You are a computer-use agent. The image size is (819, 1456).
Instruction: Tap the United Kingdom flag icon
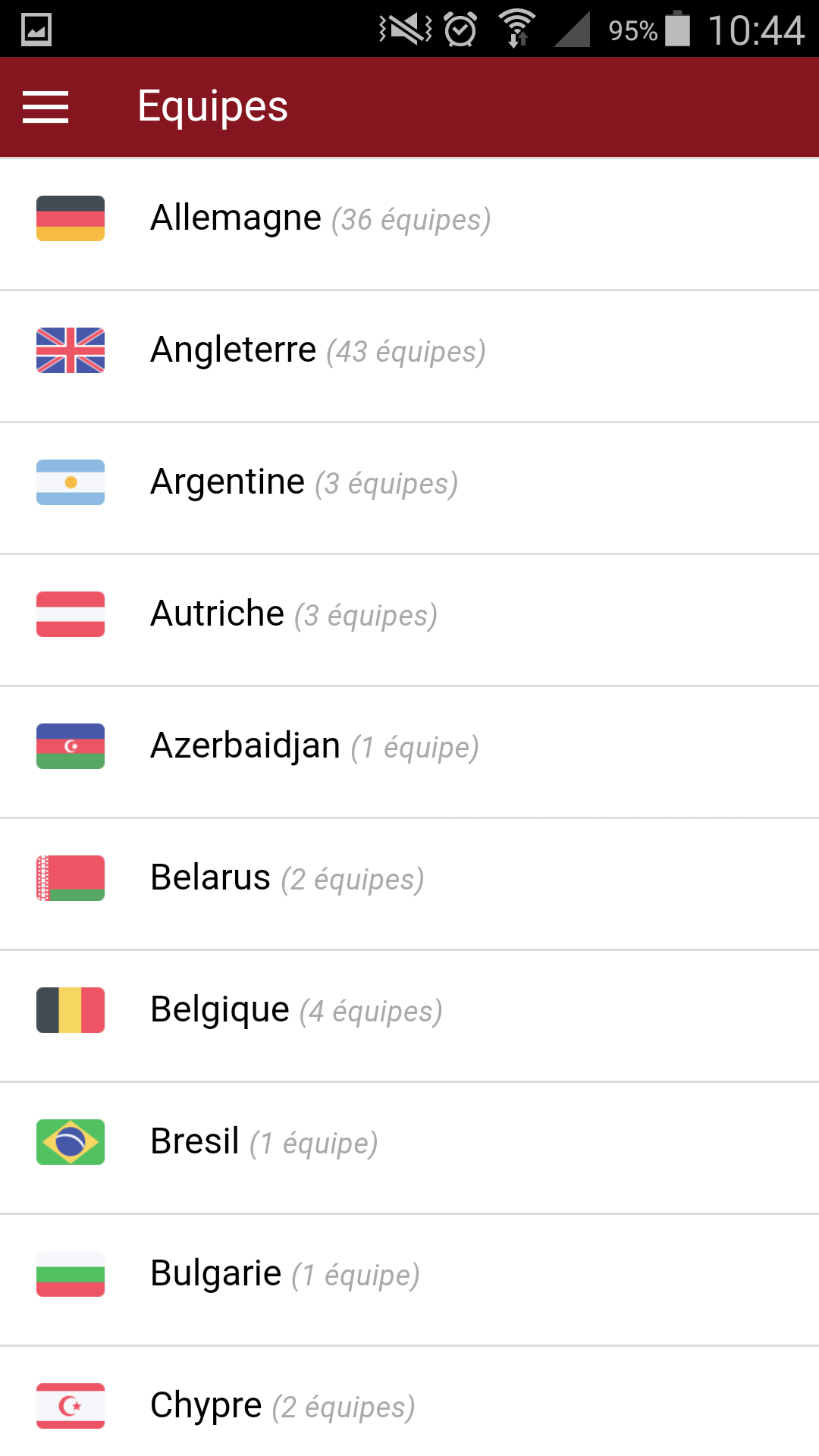71,350
